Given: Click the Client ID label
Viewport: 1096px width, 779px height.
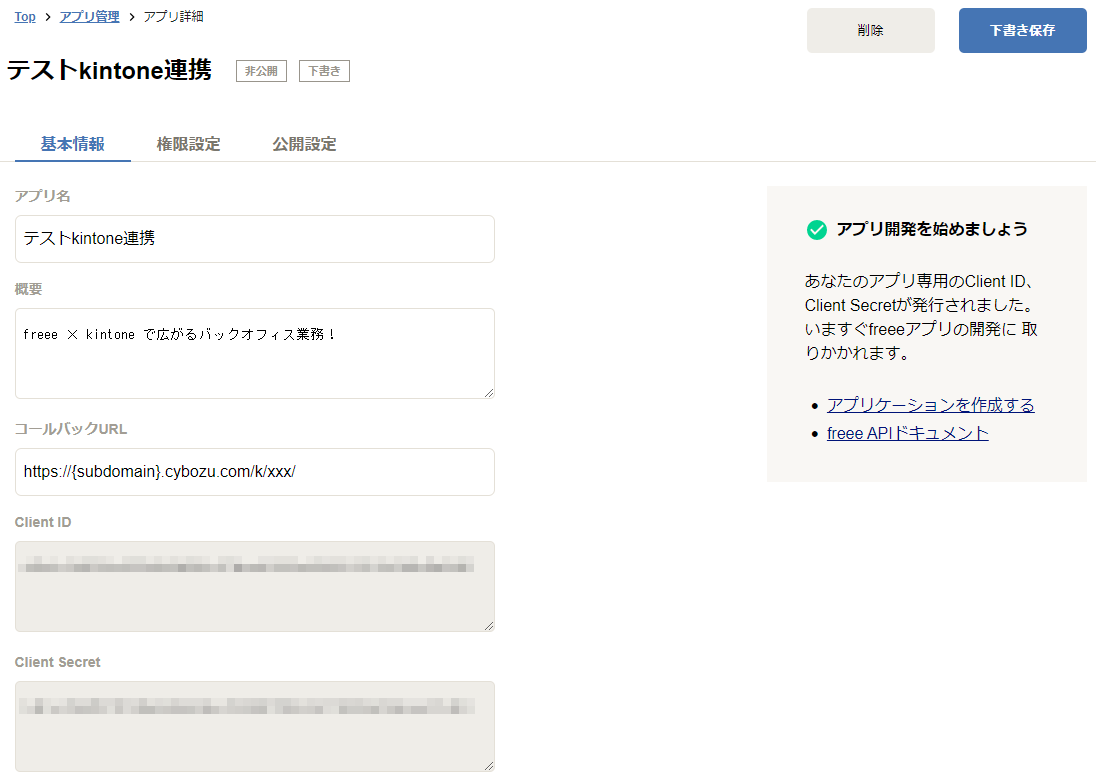Looking at the screenshot, I should coord(43,522).
